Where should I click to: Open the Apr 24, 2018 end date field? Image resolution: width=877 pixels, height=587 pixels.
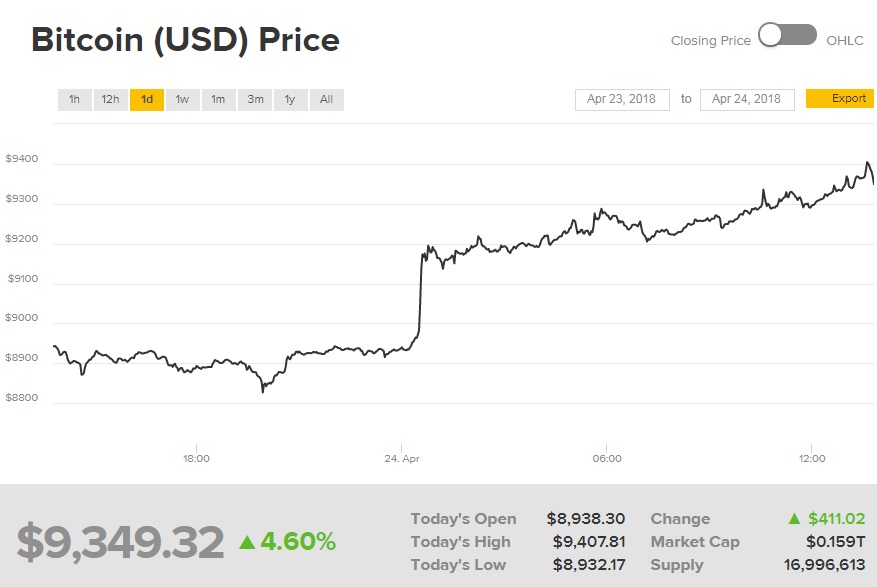click(x=747, y=99)
